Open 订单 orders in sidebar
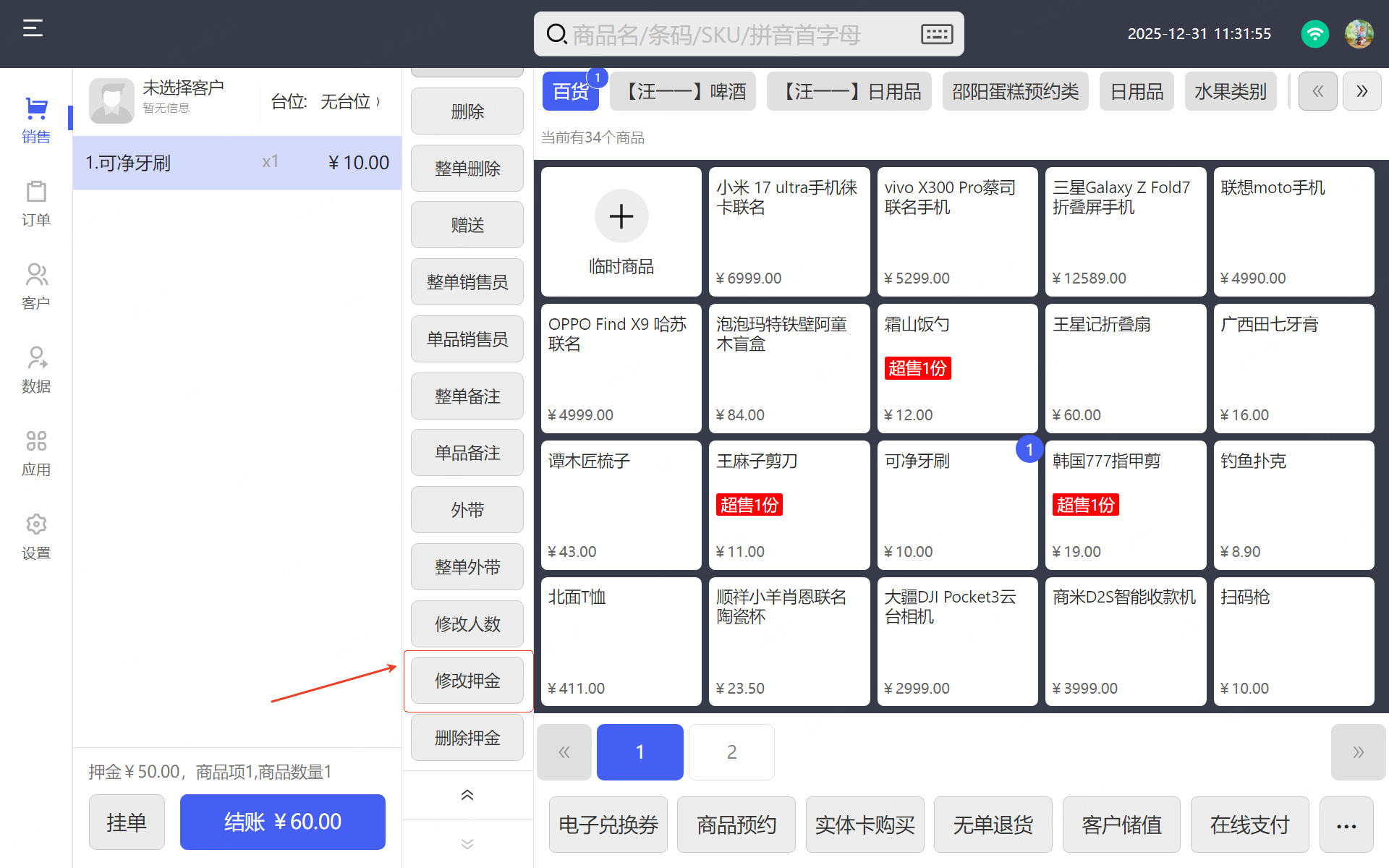This screenshot has height=868, width=1389. pyautogui.click(x=35, y=203)
